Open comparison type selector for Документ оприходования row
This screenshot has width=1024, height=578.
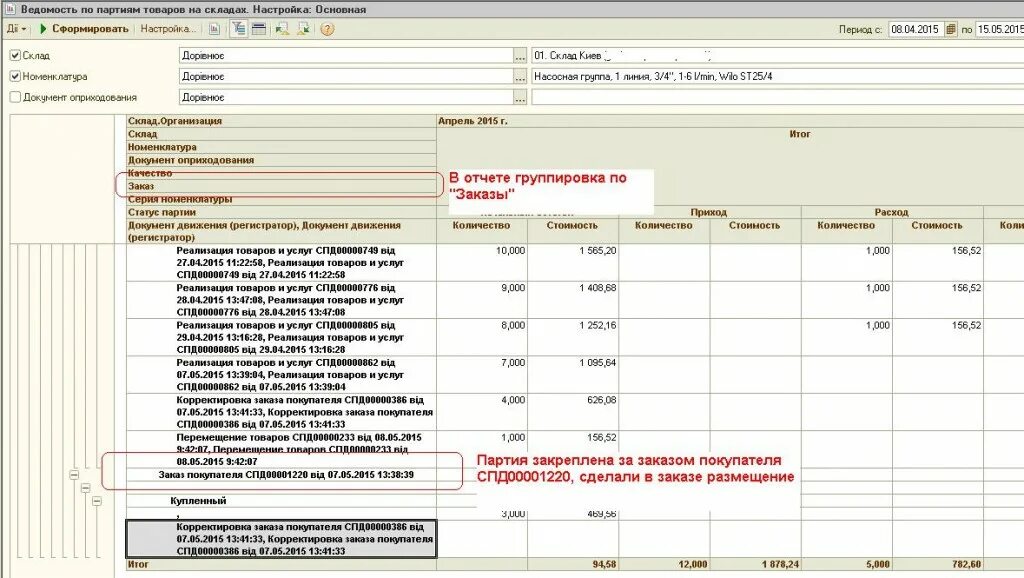pos(520,98)
